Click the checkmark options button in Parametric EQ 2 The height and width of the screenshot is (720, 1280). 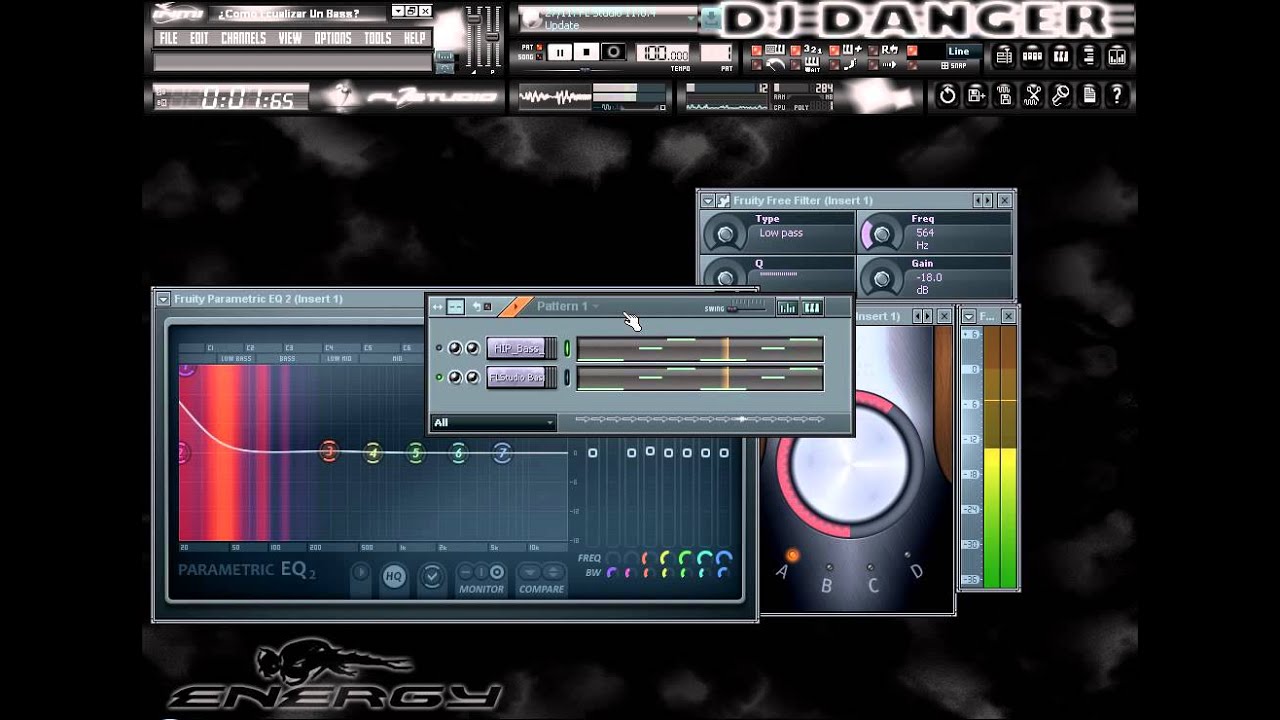tap(431, 576)
